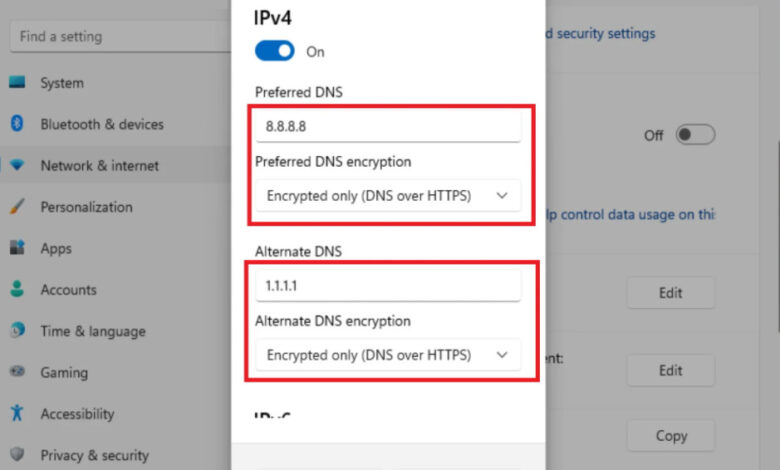The width and height of the screenshot is (780, 470).
Task: Open the security settings link
Action: (600, 34)
